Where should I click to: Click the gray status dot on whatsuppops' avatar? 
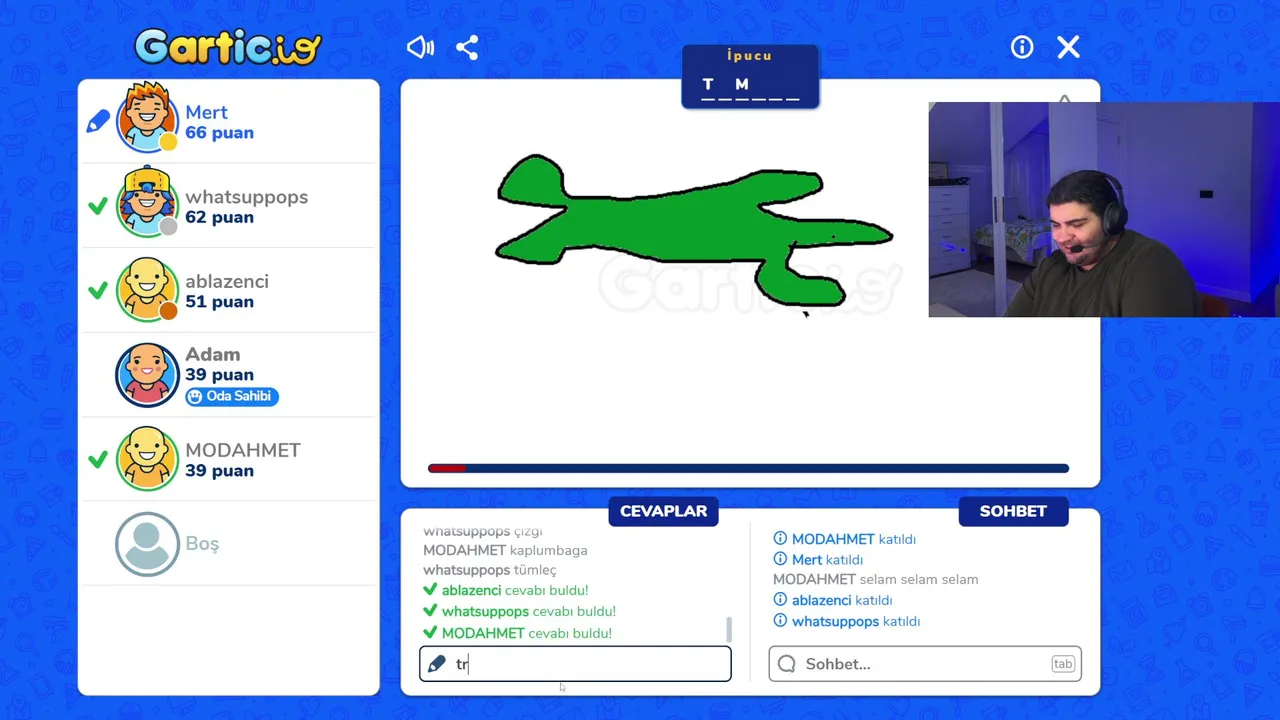coord(169,227)
